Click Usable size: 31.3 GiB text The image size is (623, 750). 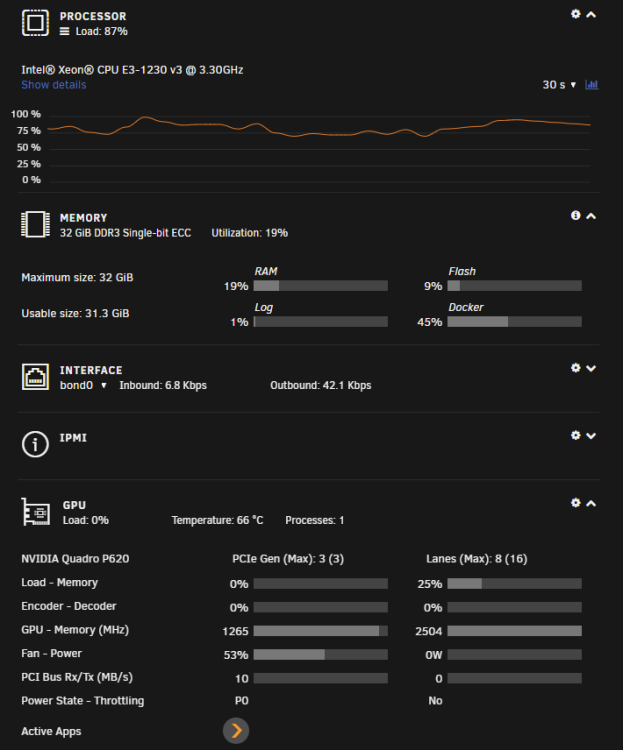tap(75, 313)
